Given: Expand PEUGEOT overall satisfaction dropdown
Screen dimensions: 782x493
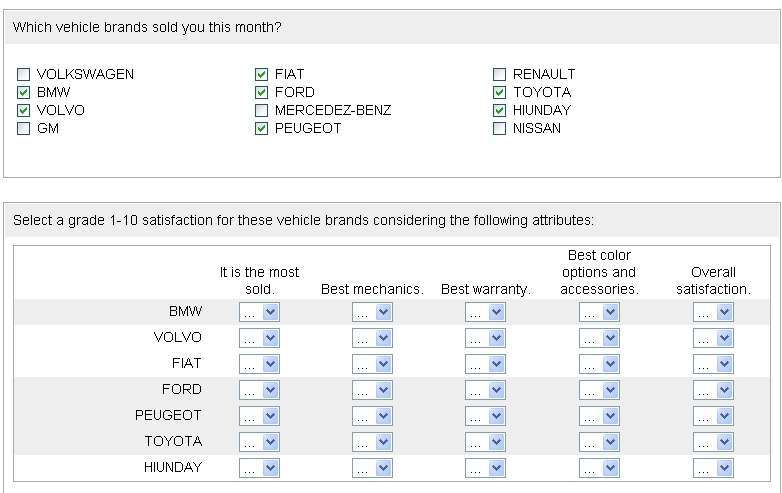Looking at the screenshot, I should click(713, 416).
